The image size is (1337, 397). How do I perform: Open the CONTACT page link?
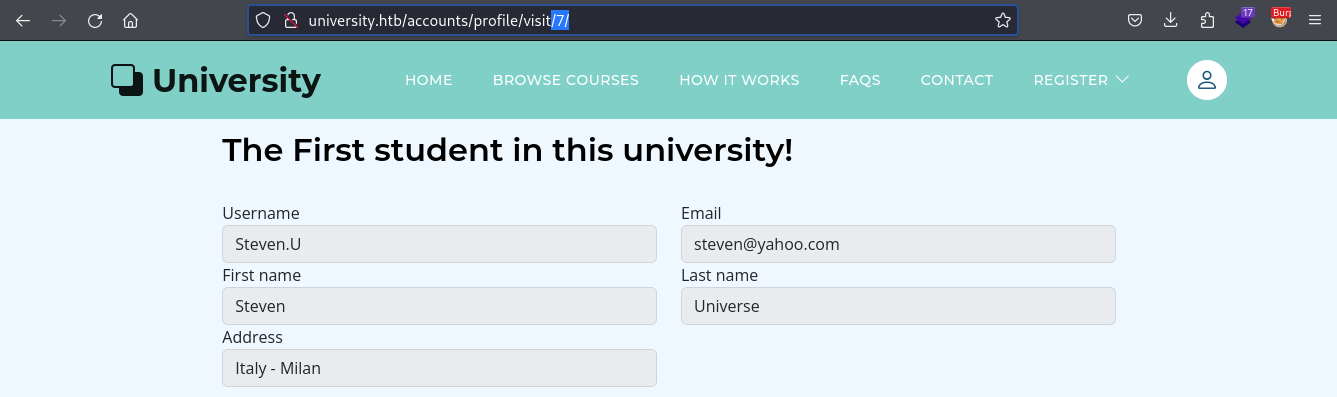coord(957,80)
